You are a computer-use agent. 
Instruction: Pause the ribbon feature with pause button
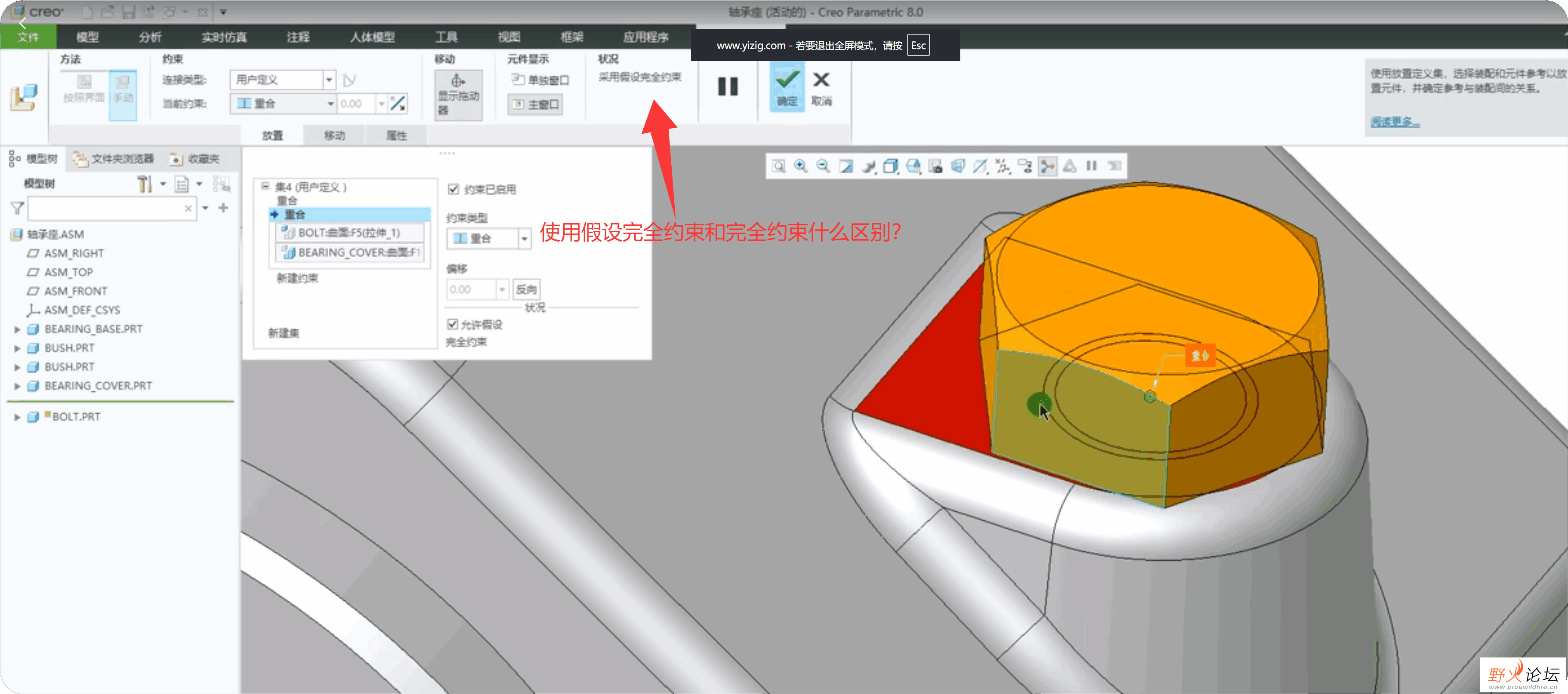click(728, 86)
